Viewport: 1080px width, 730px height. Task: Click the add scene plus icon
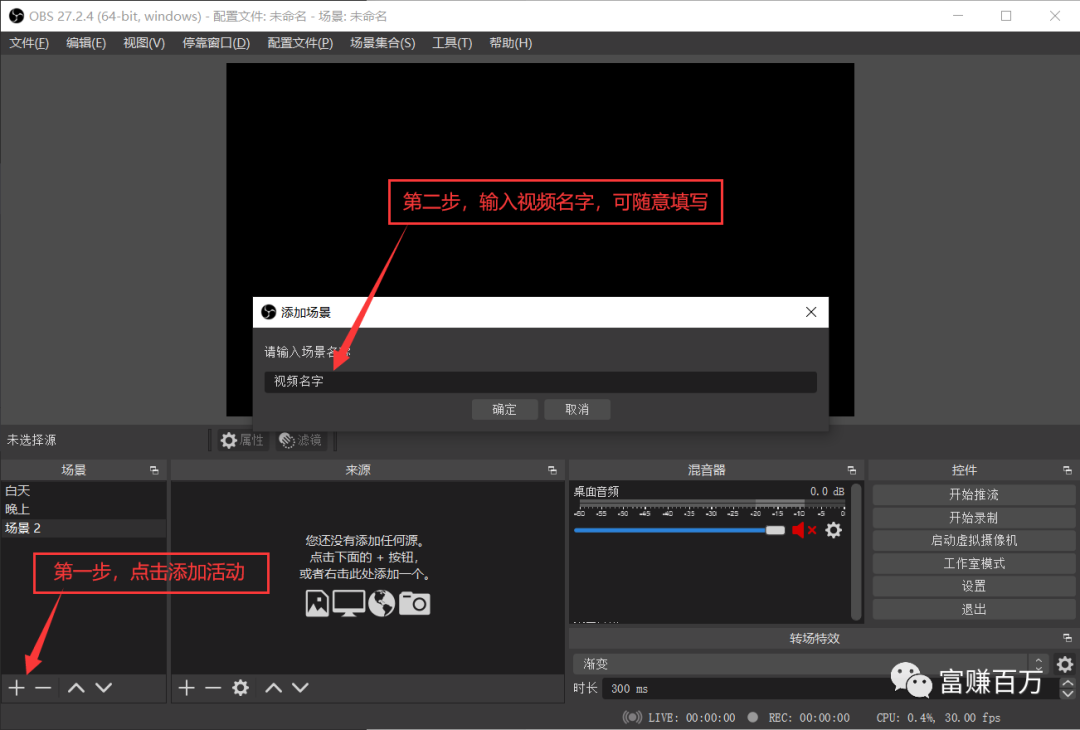point(16,688)
